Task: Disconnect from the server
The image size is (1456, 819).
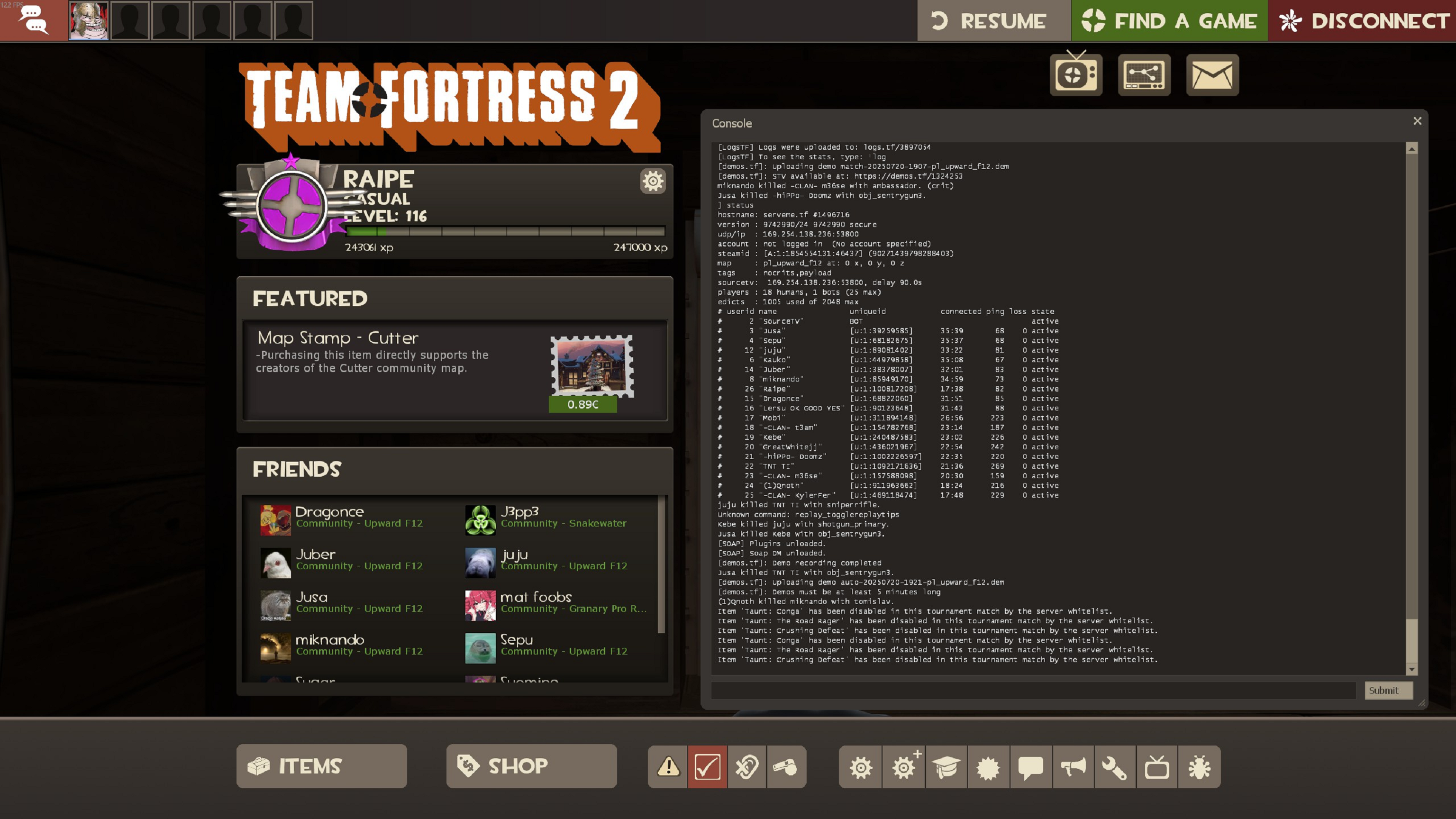Action: click(1362, 21)
